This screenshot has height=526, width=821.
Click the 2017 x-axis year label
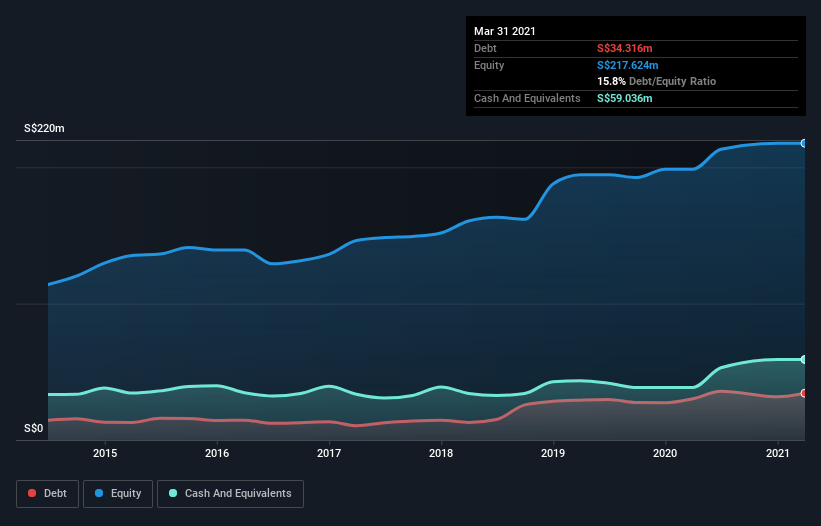coord(329,454)
